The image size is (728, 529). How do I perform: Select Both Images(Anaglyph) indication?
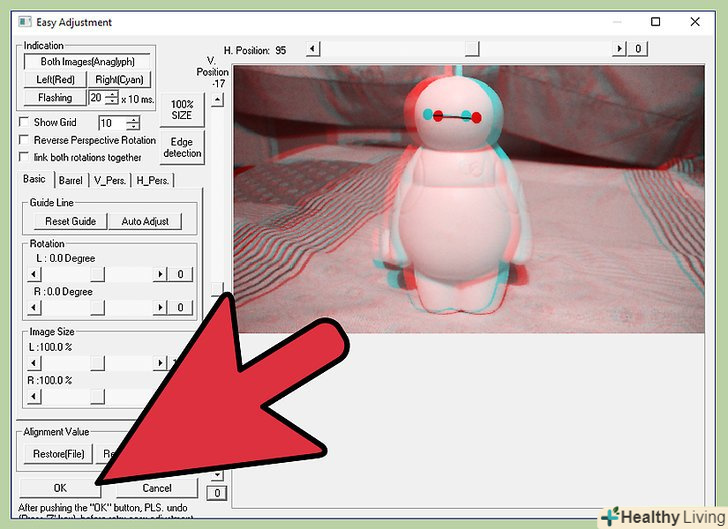click(x=87, y=62)
